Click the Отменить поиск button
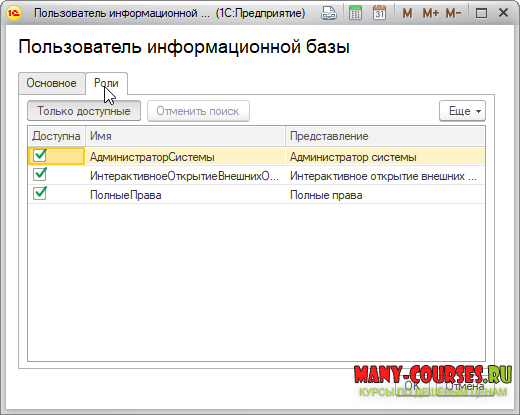 pyautogui.click(x=198, y=111)
